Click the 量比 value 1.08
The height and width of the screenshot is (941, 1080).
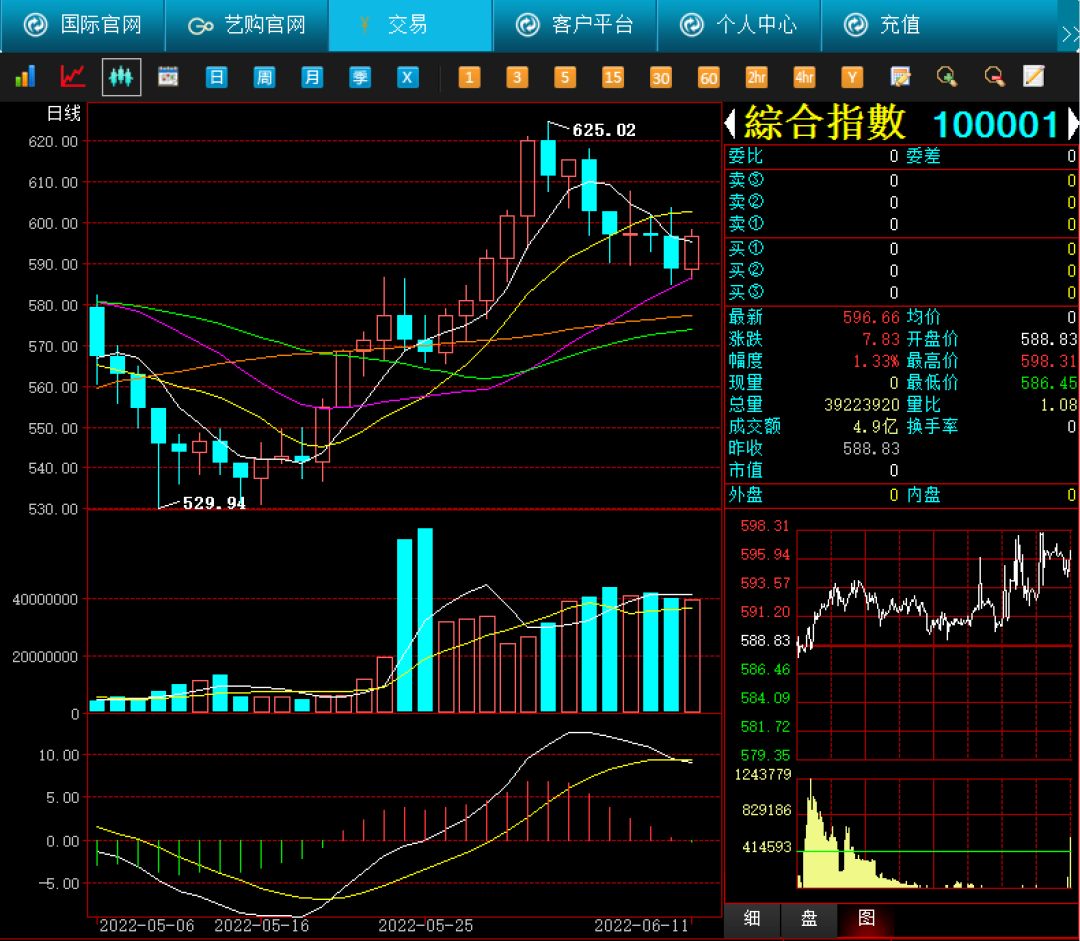tap(1059, 405)
